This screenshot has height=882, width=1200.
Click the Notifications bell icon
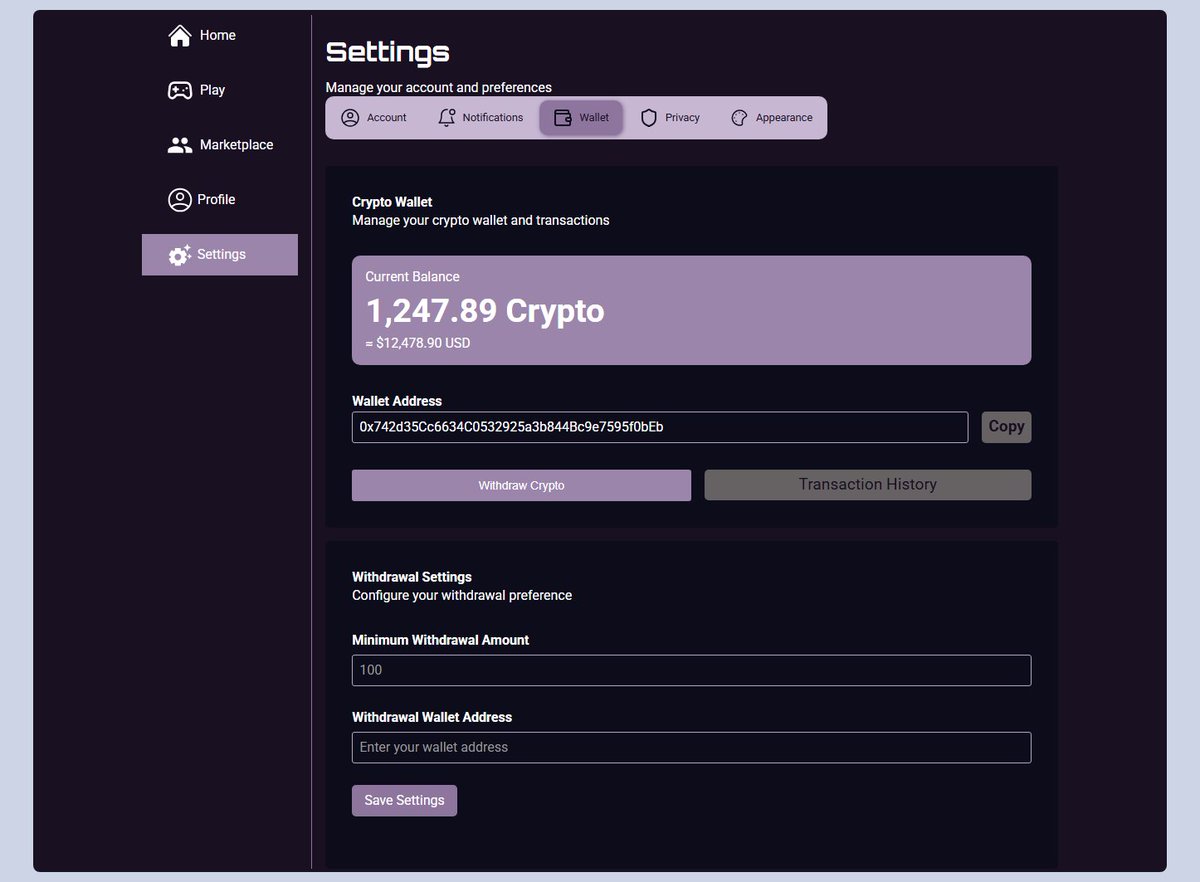pyautogui.click(x=447, y=118)
